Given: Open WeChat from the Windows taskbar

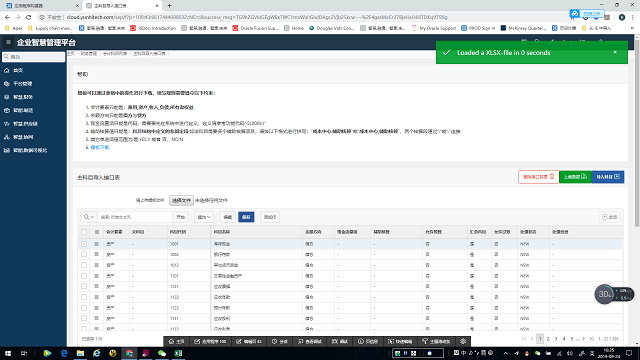Looking at the screenshot, I should pos(162,353).
